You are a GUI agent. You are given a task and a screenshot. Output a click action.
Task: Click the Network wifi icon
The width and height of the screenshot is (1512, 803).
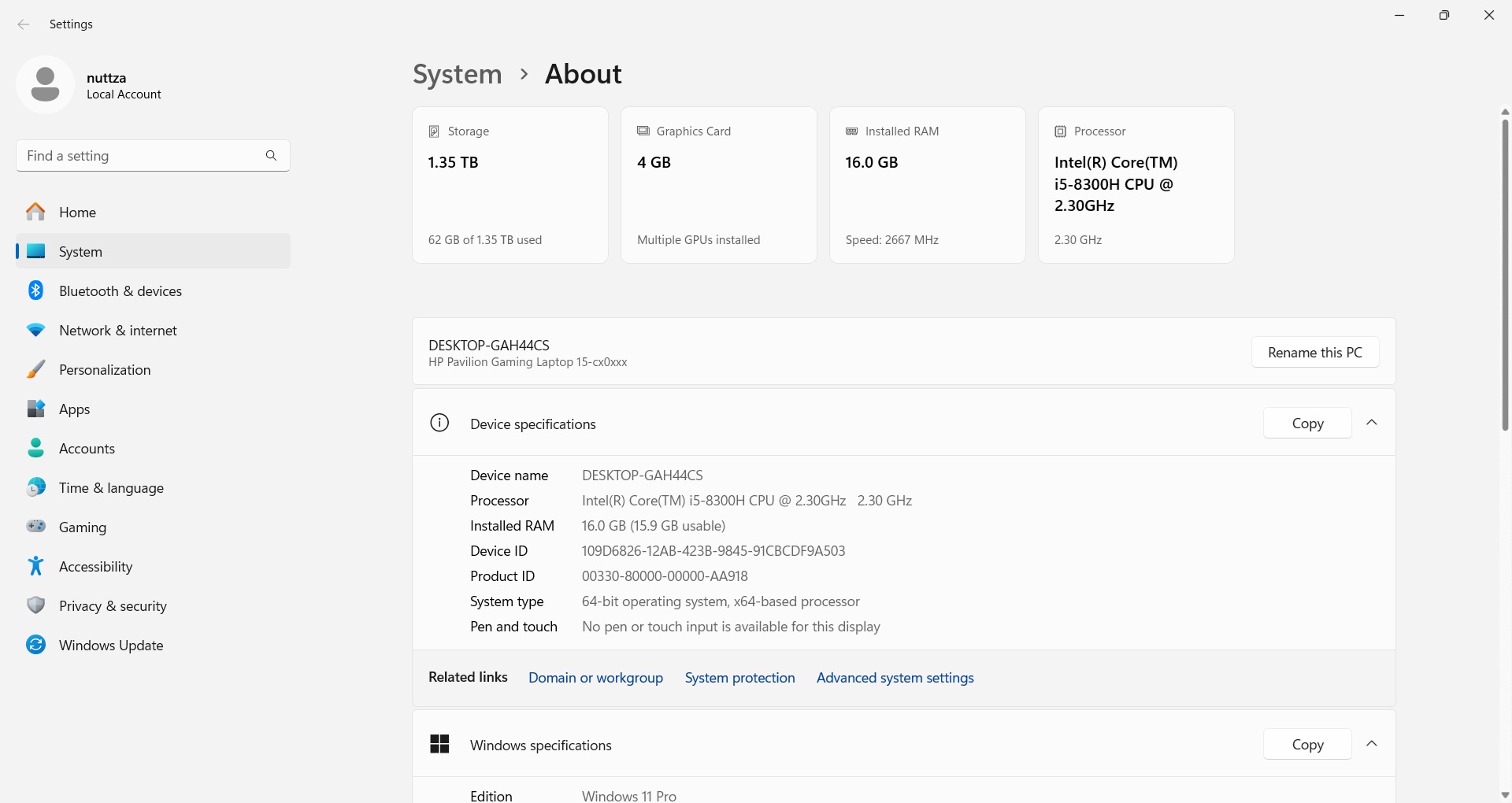coord(35,330)
